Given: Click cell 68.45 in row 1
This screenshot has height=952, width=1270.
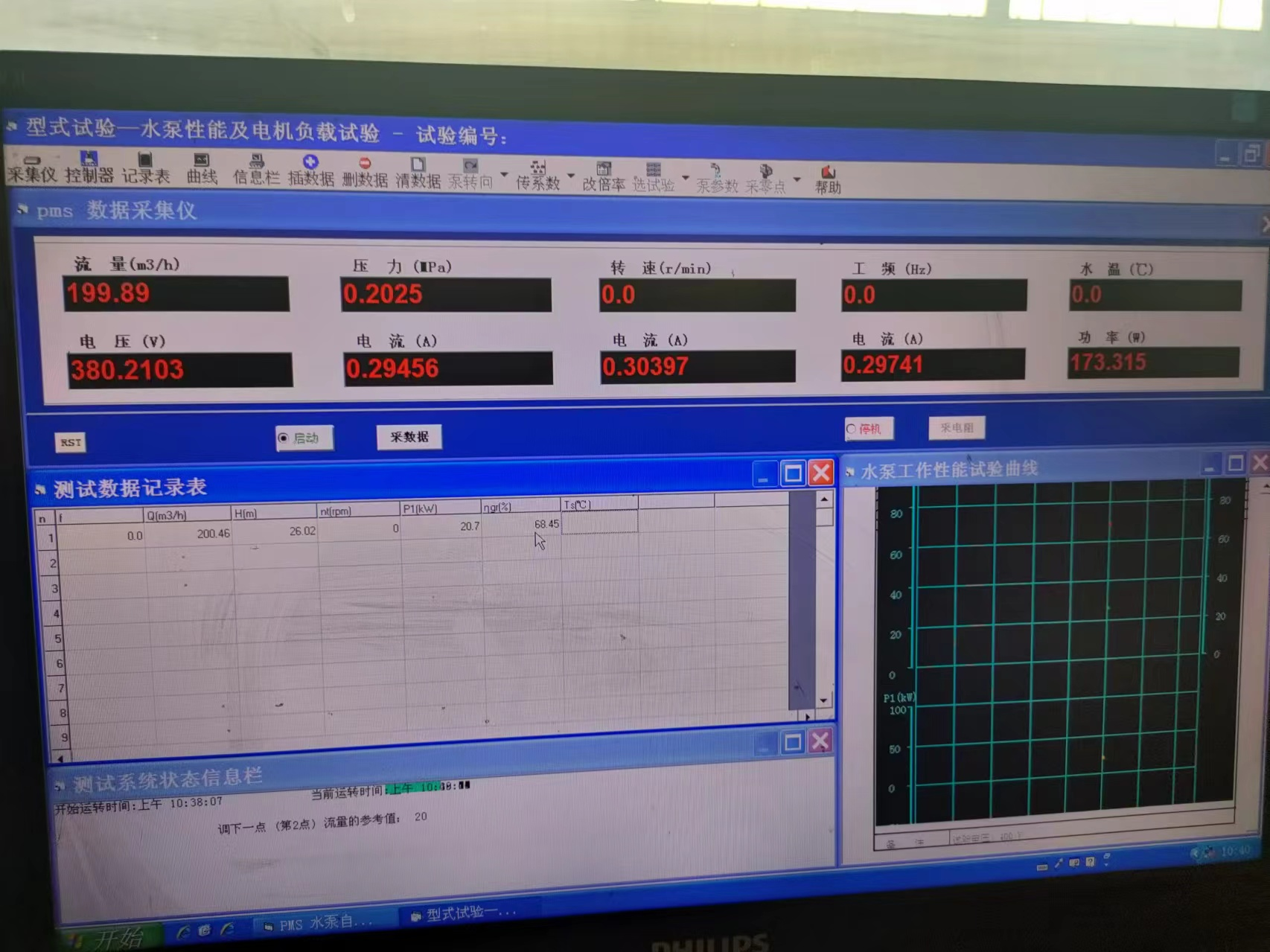Looking at the screenshot, I should (522, 524).
